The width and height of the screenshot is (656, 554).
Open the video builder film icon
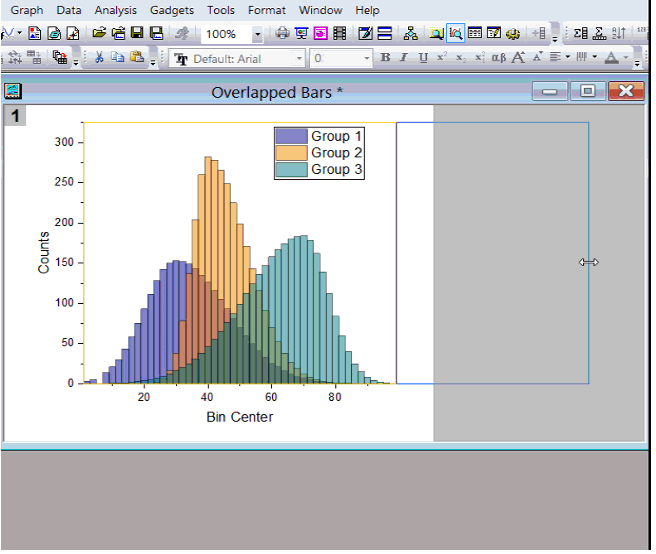click(340, 33)
